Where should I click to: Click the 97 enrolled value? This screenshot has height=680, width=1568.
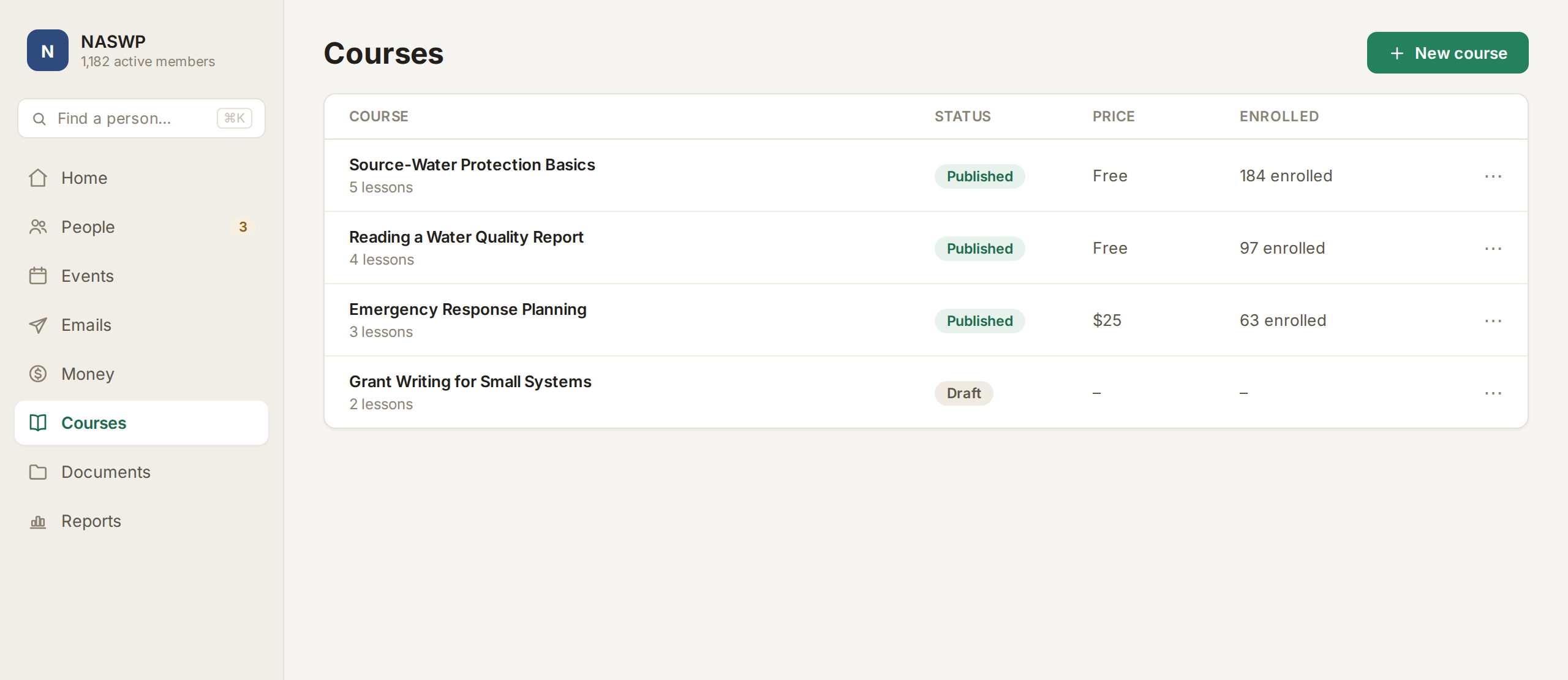point(1282,248)
